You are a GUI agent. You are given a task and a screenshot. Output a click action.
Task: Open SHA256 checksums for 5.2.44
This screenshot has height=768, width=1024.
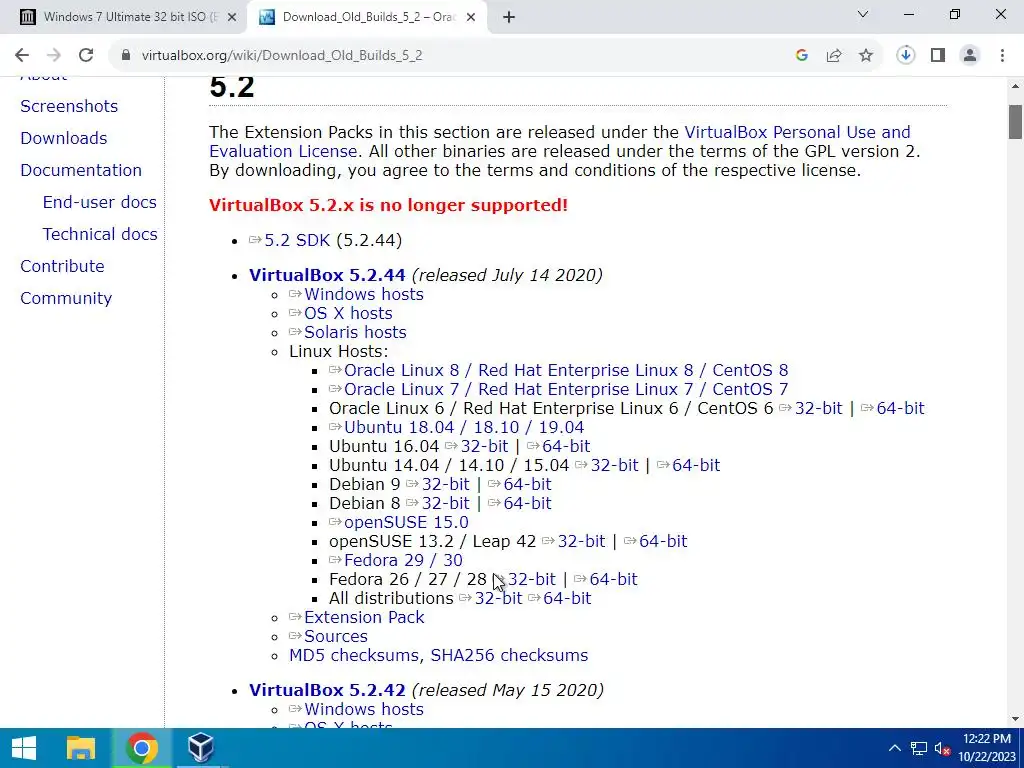509,655
